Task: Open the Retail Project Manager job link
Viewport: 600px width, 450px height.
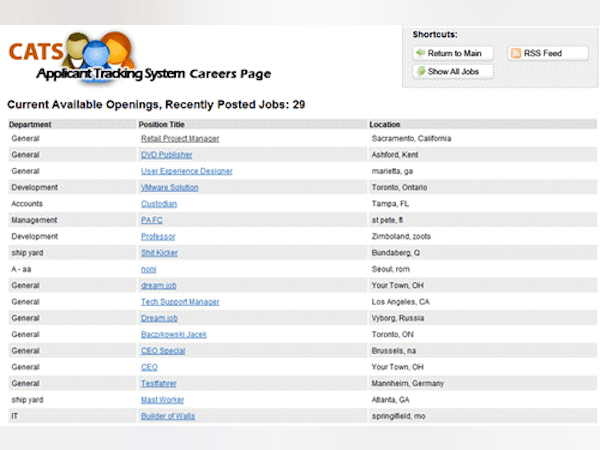Action: [180, 139]
